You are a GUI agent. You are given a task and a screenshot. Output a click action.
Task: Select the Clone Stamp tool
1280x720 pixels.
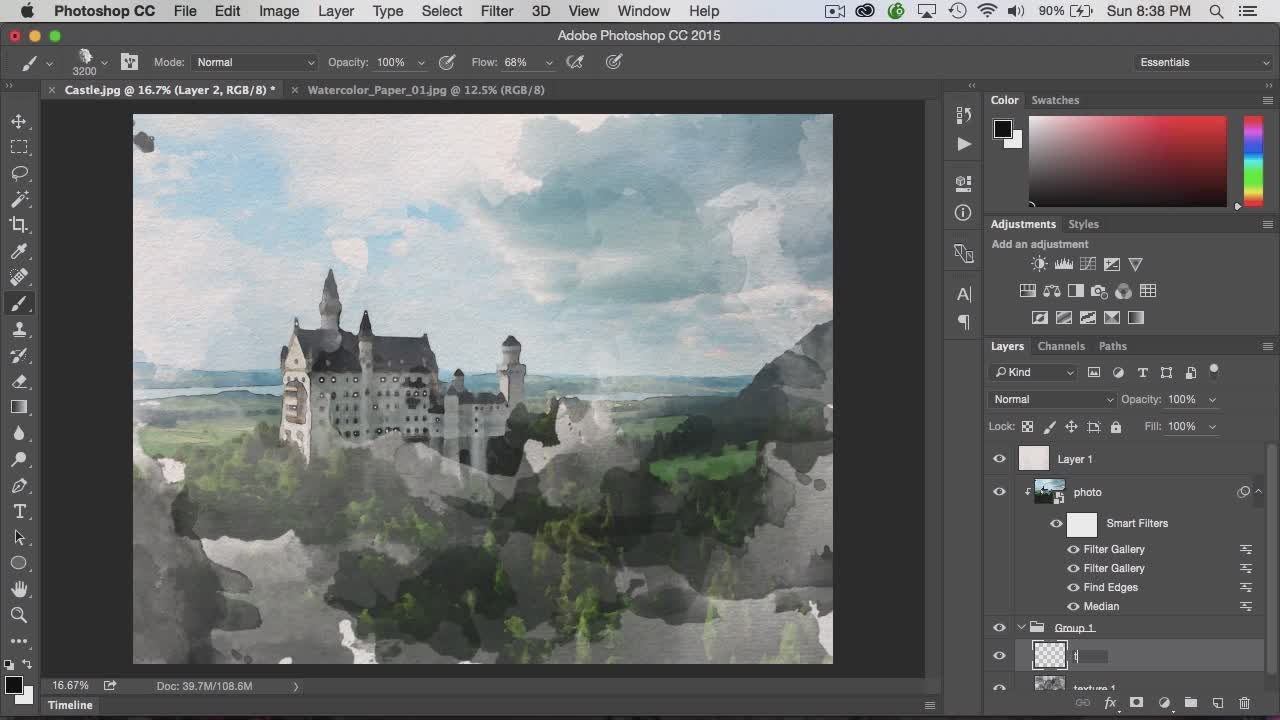point(19,329)
